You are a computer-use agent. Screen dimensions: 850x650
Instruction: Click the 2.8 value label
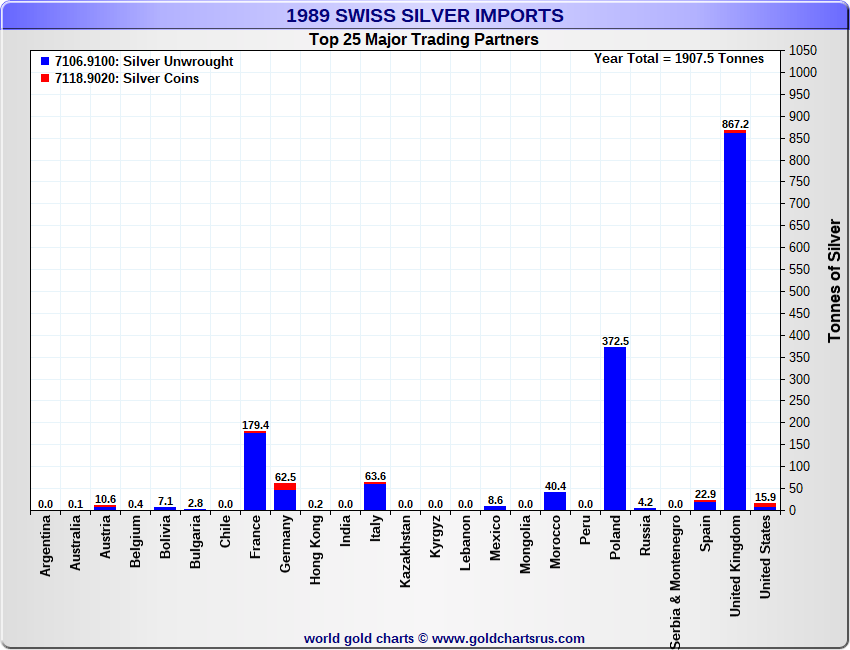(x=195, y=503)
